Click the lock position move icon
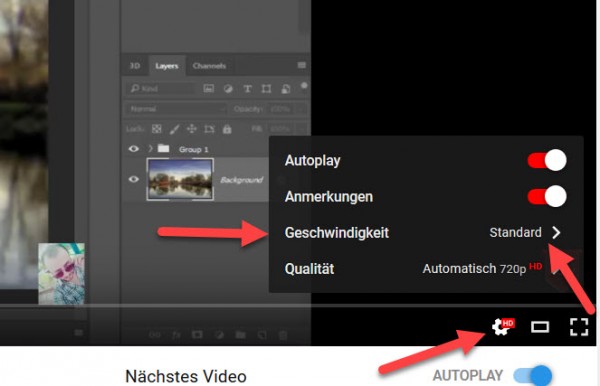The width and height of the screenshot is (600, 386). 191,129
